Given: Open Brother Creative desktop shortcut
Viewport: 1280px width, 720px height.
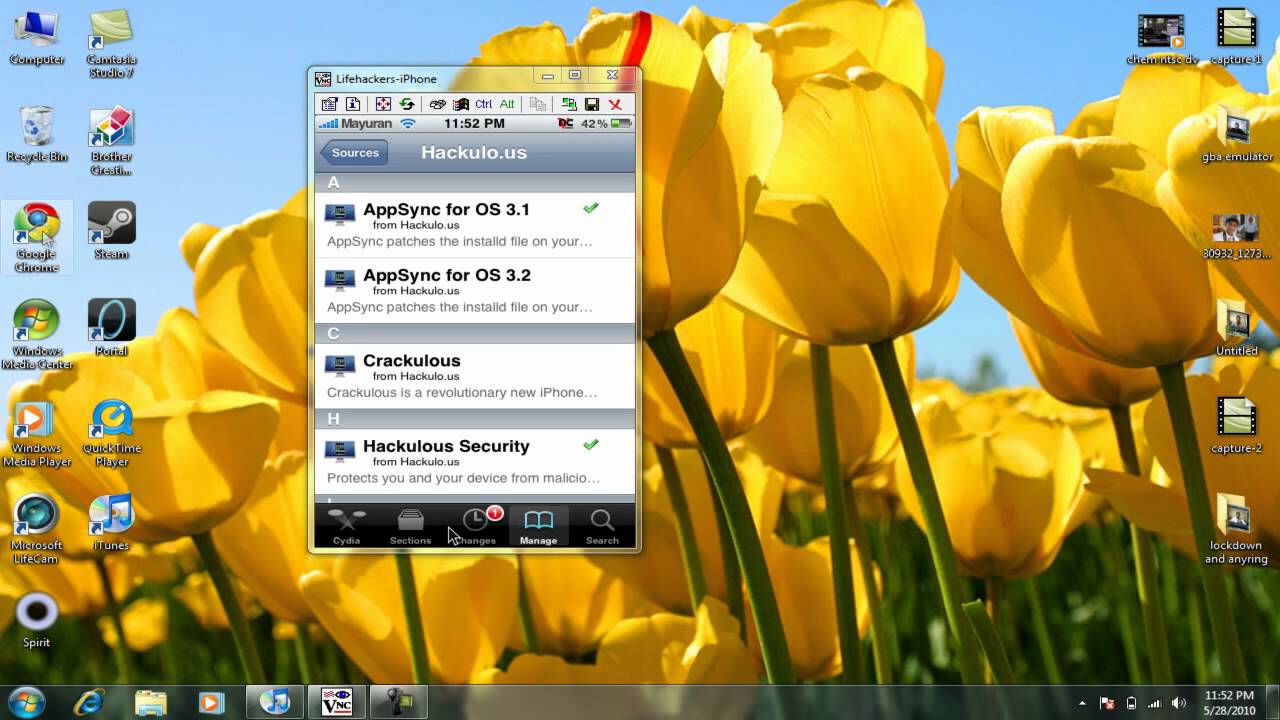Looking at the screenshot, I should pos(111,141).
